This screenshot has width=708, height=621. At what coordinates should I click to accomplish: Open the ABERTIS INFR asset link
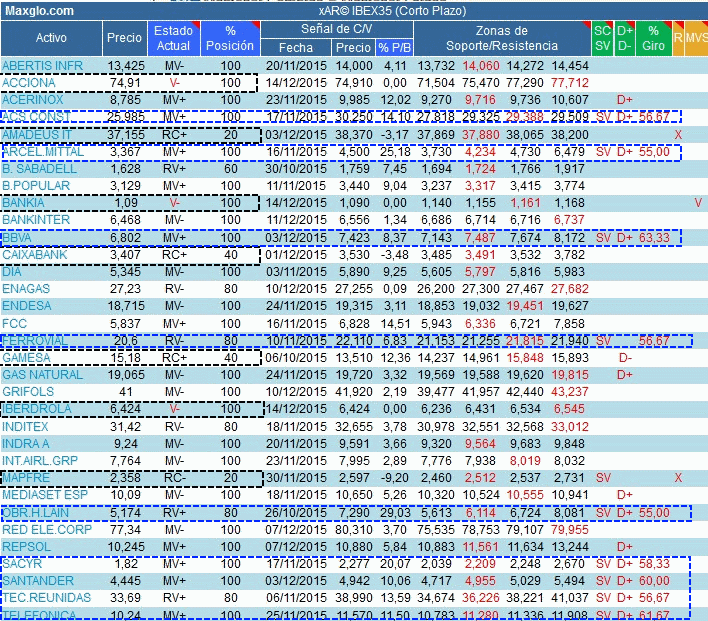point(42,66)
